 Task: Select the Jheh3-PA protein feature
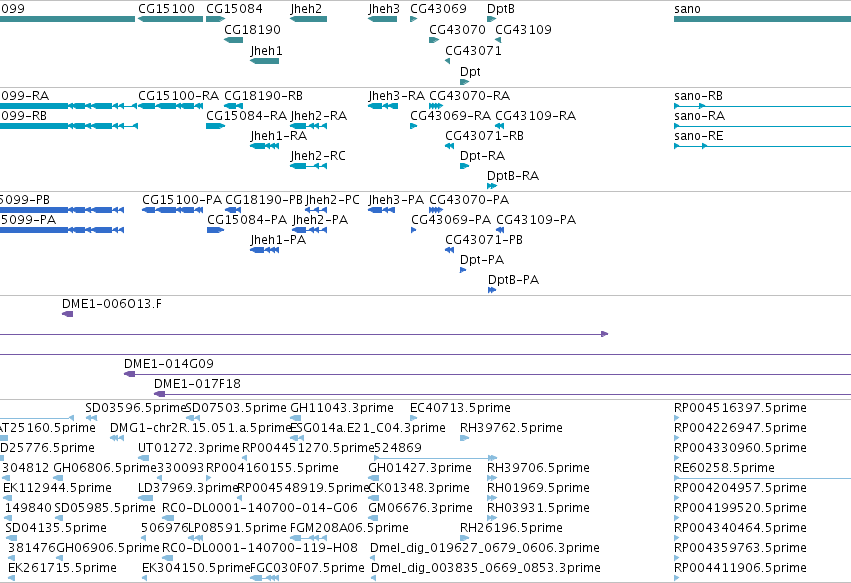click(382, 210)
